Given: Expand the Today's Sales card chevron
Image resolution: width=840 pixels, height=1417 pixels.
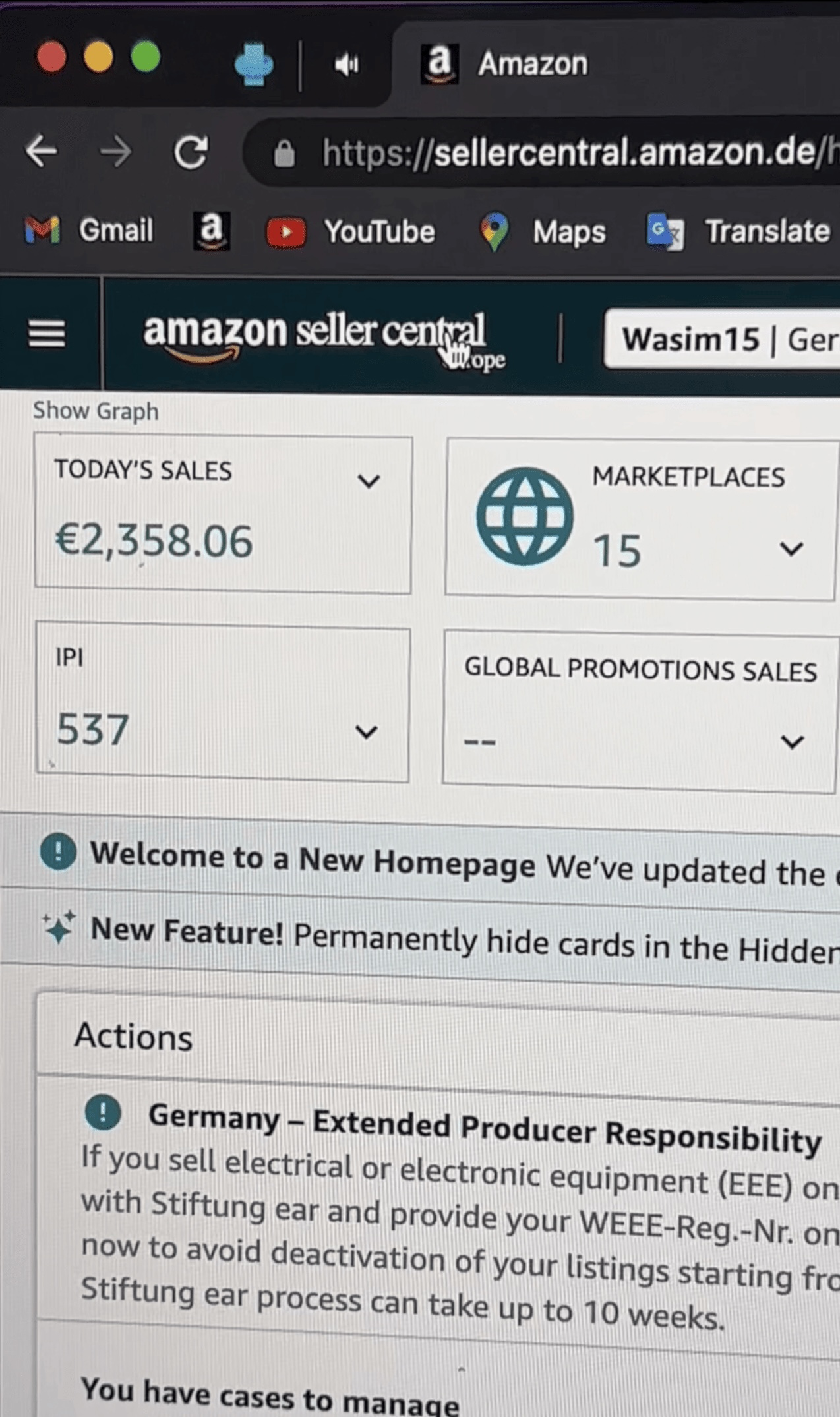Looking at the screenshot, I should click(x=369, y=481).
